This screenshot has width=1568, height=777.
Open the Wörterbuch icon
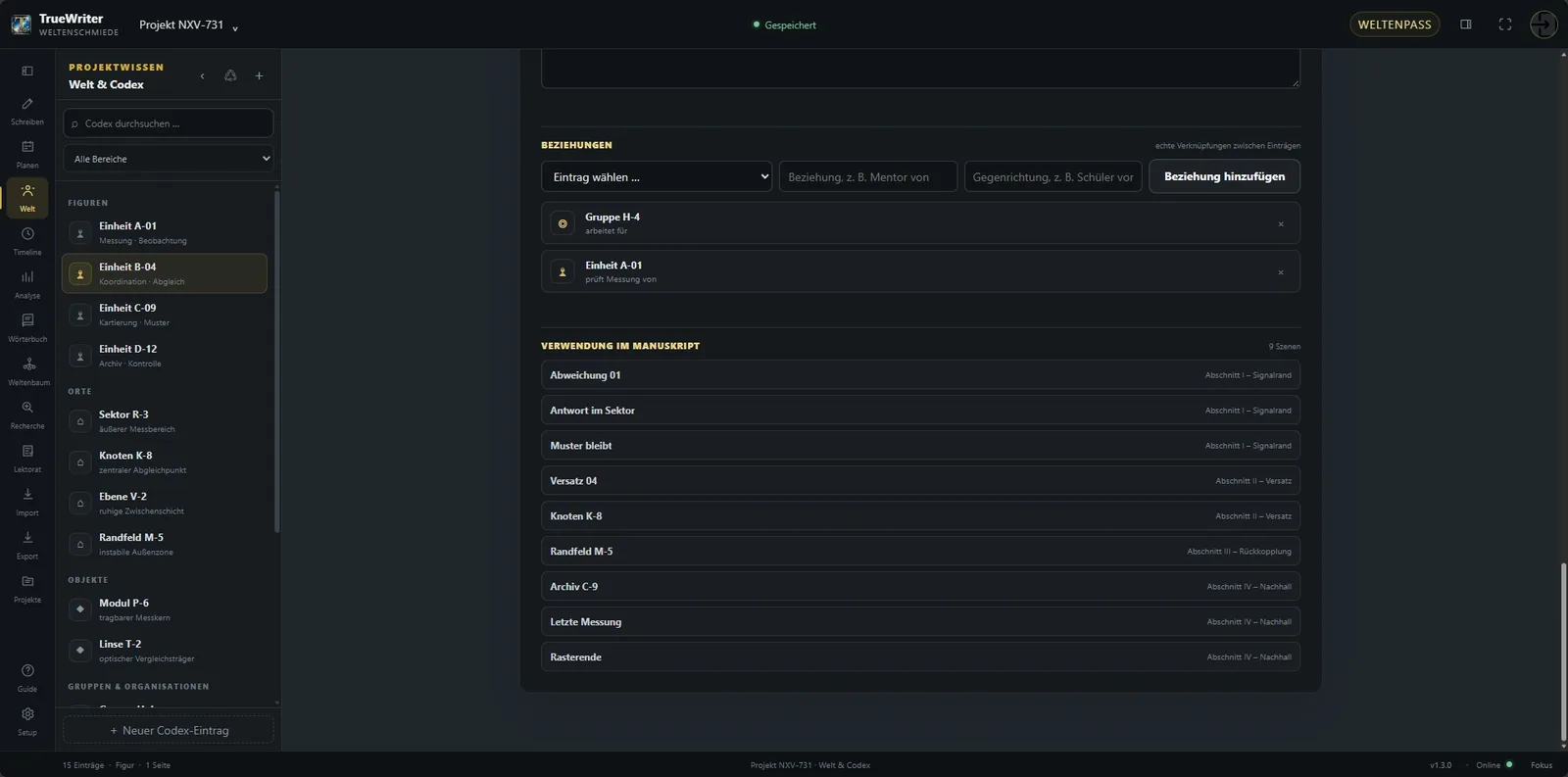(x=27, y=327)
